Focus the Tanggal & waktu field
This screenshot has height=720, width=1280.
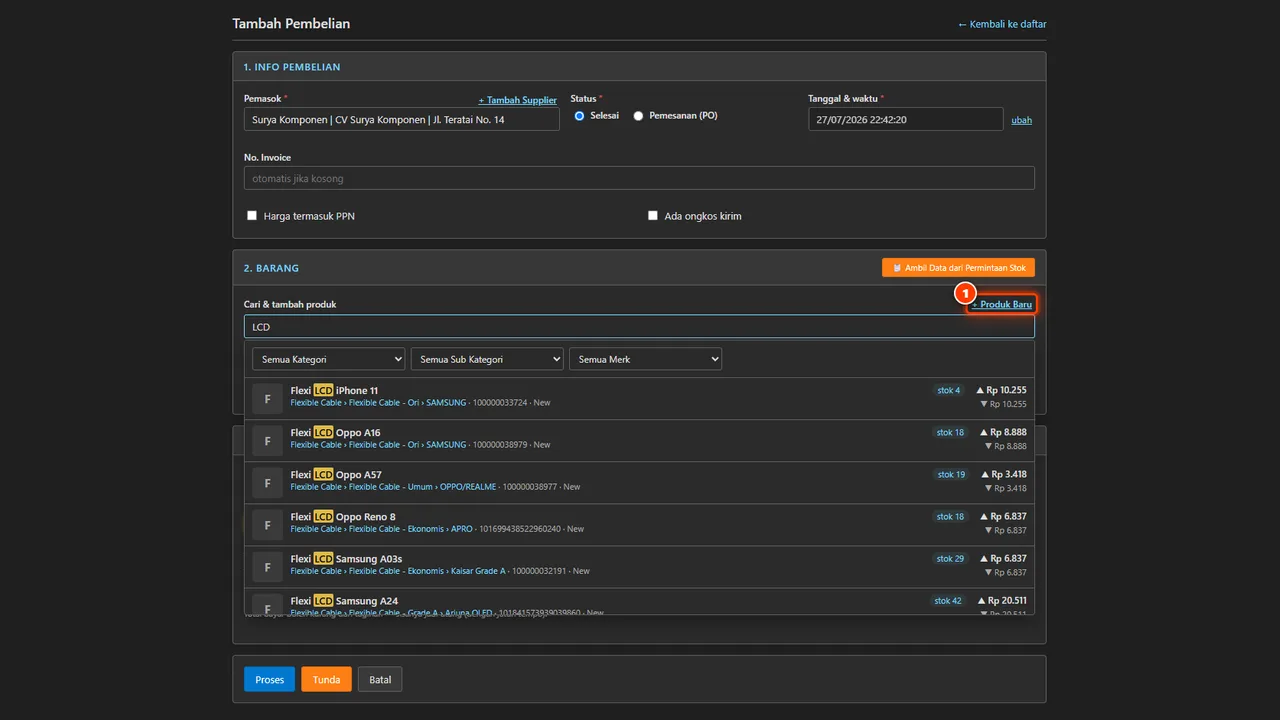pyautogui.click(x=906, y=119)
